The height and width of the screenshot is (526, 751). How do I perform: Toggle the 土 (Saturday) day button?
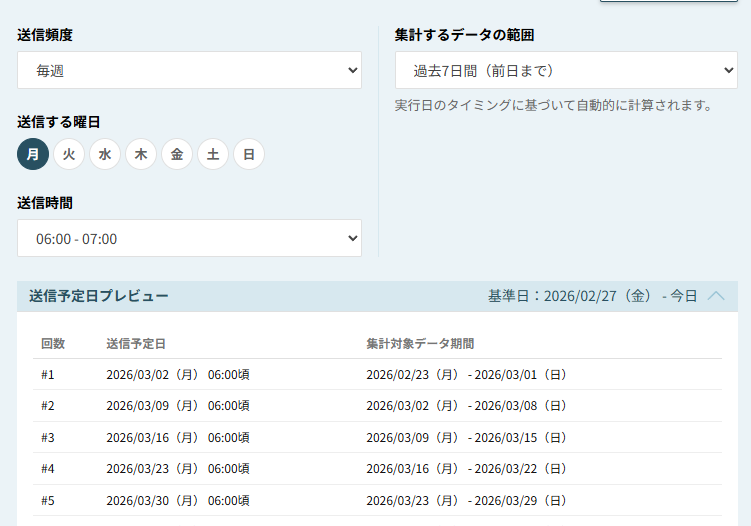pyautogui.click(x=213, y=154)
